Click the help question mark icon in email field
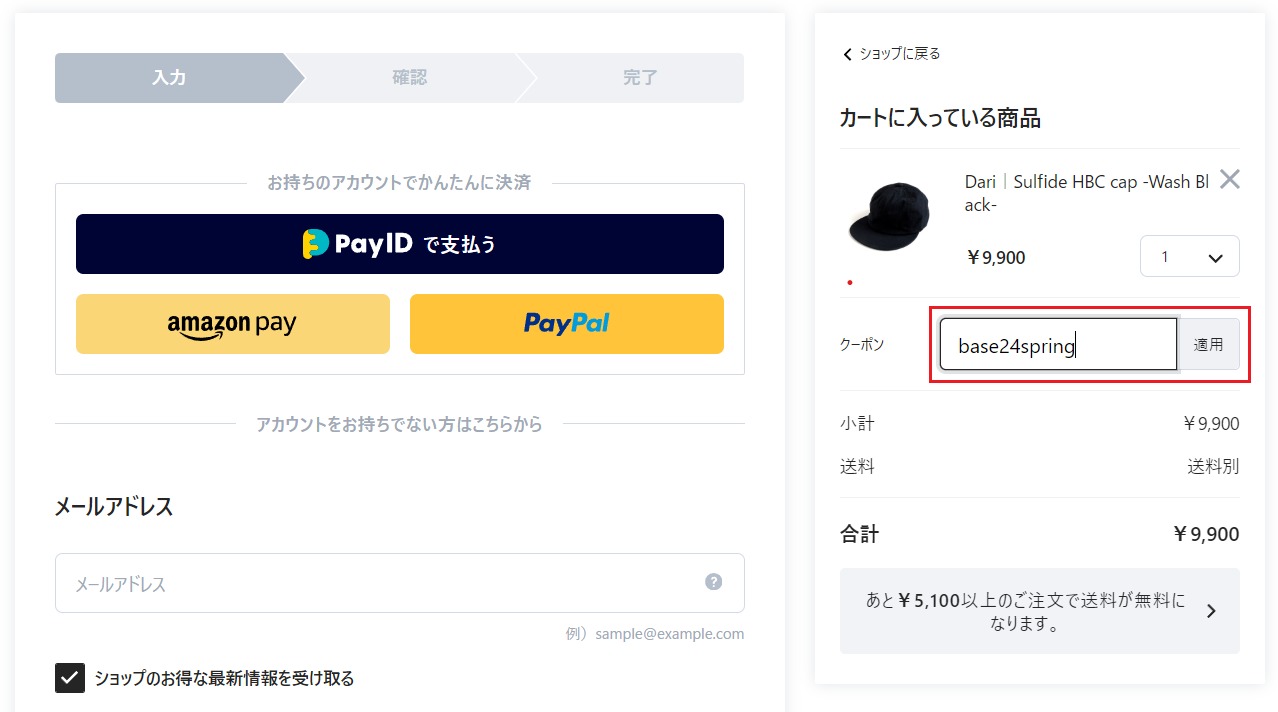This screenshot has width=1278, height=712. (713, 582)
